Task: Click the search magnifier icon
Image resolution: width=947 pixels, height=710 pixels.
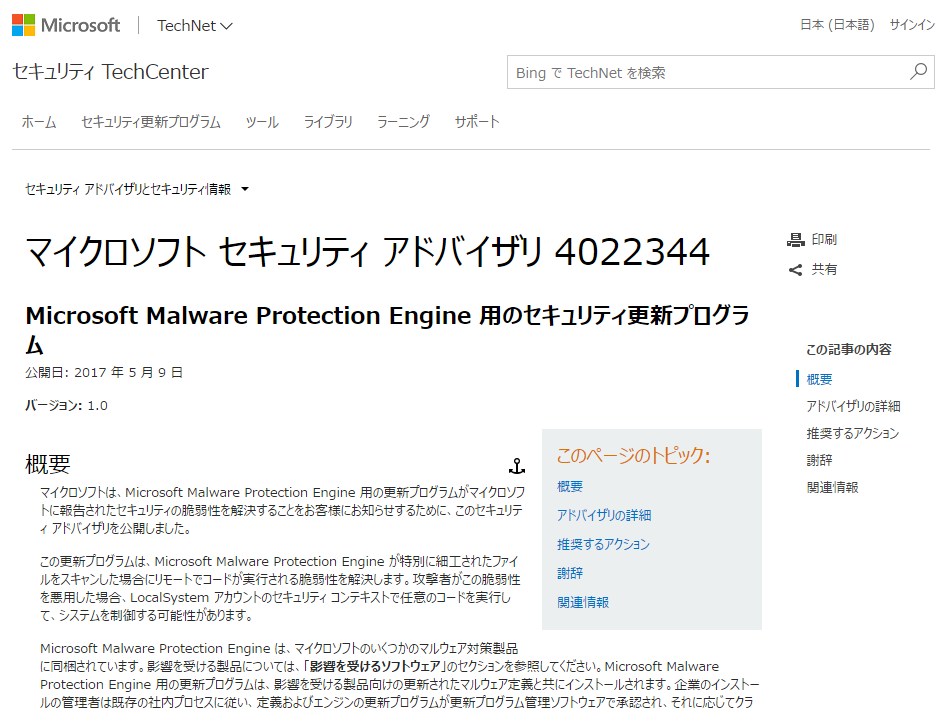Action: [918, 72]
